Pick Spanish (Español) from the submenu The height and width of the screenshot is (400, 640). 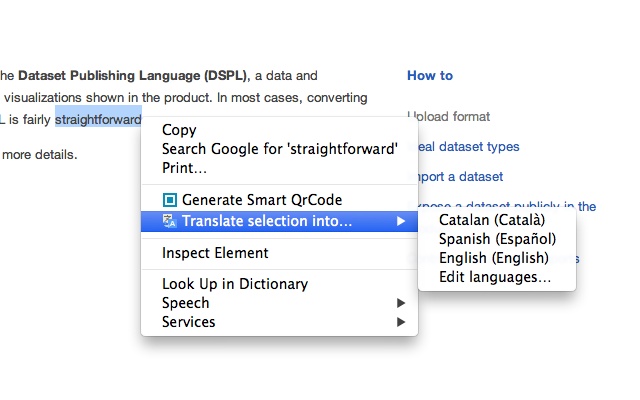[497, 239]
